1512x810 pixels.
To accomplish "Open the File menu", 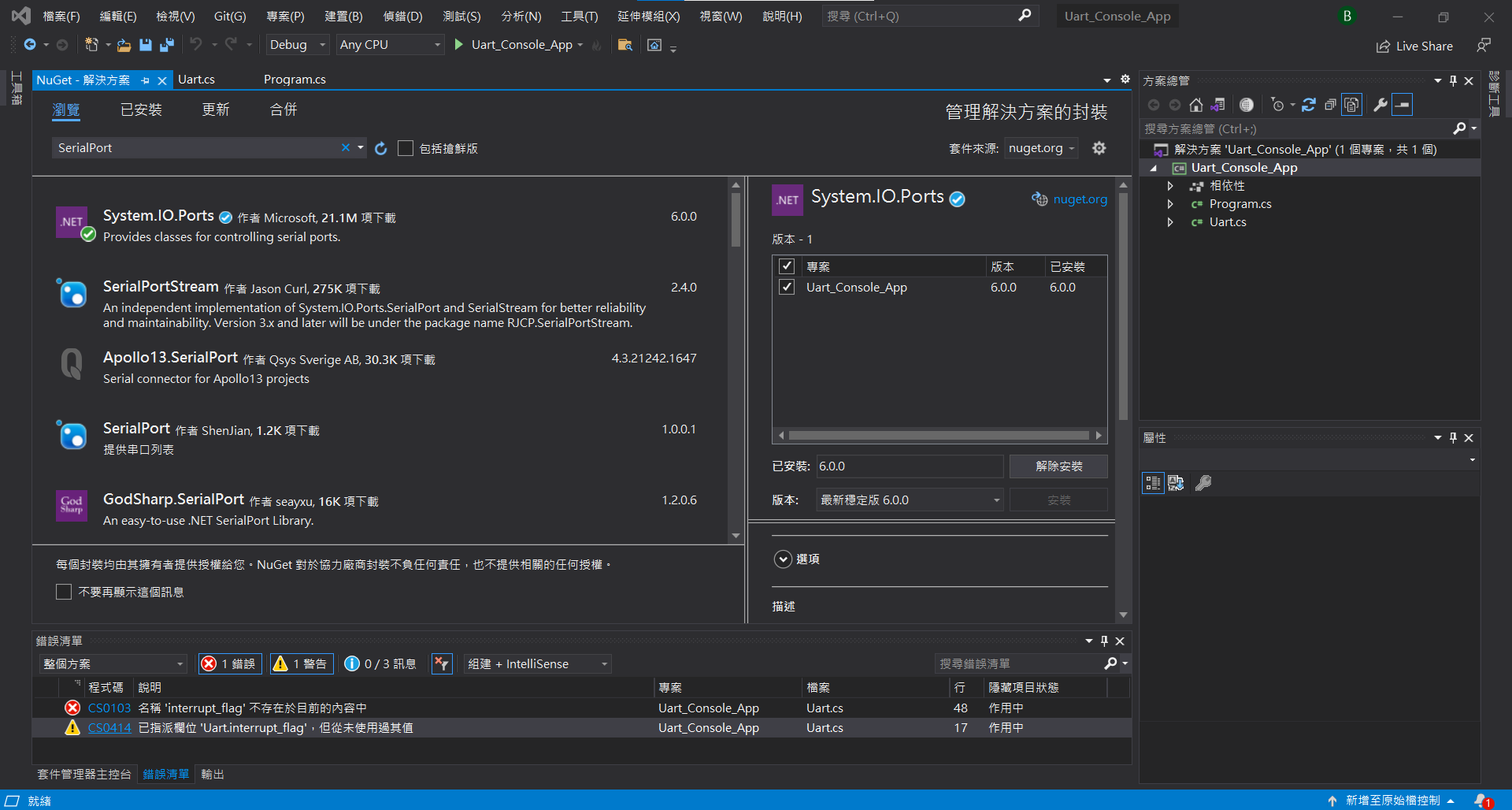I will pos(61,16).
